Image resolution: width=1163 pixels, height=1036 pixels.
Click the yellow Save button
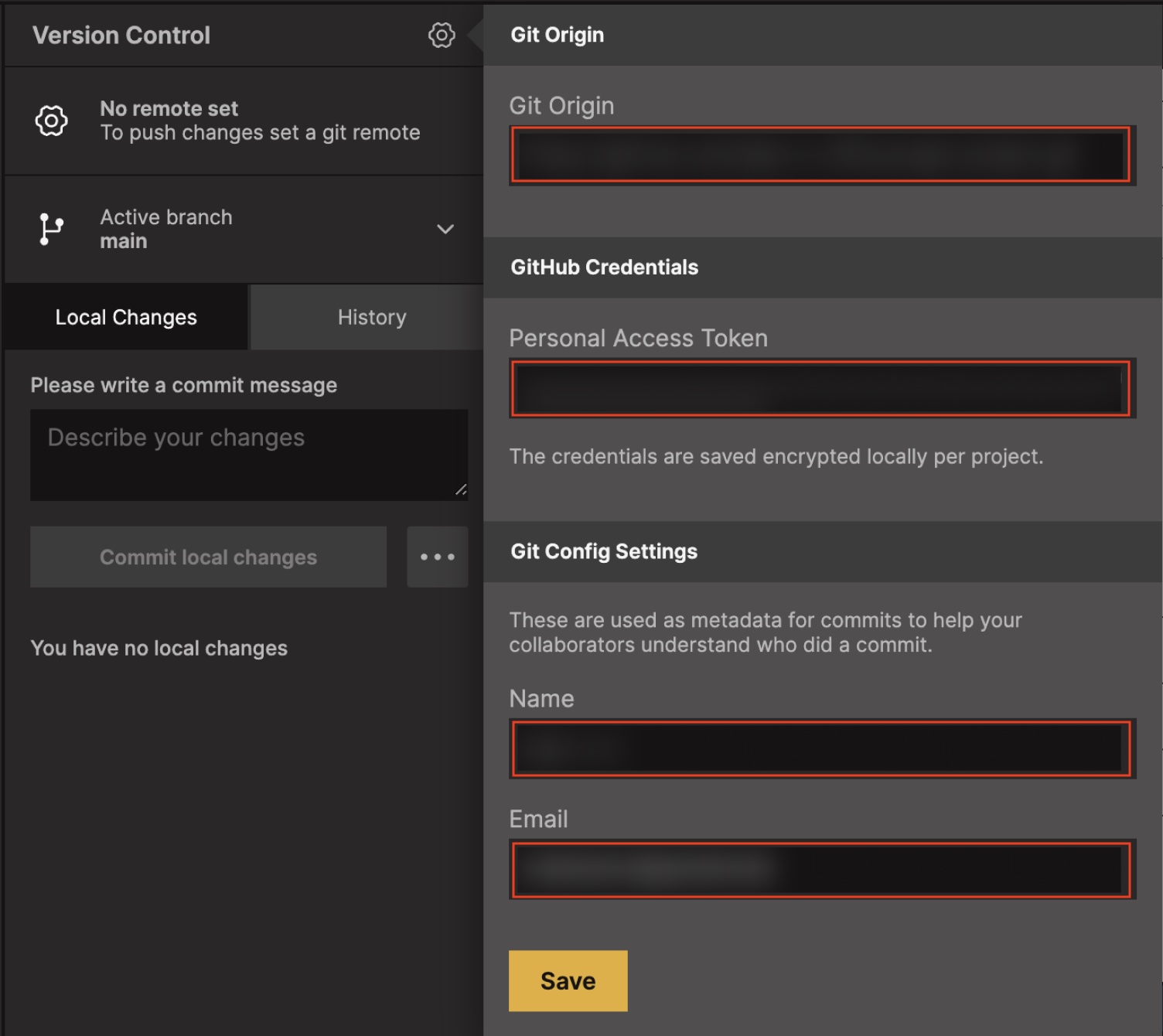pos(568,980)
